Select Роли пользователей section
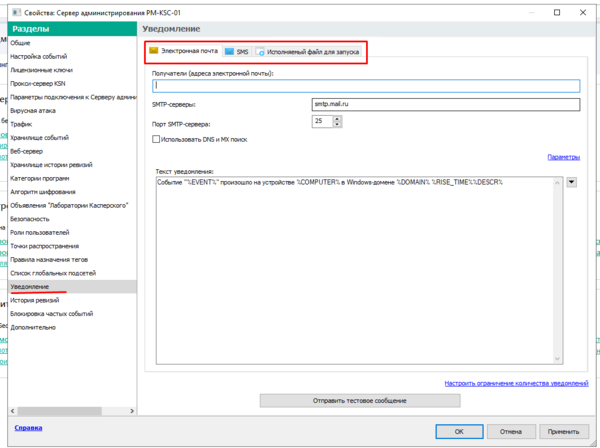600x448 pixels. point(72,233)
